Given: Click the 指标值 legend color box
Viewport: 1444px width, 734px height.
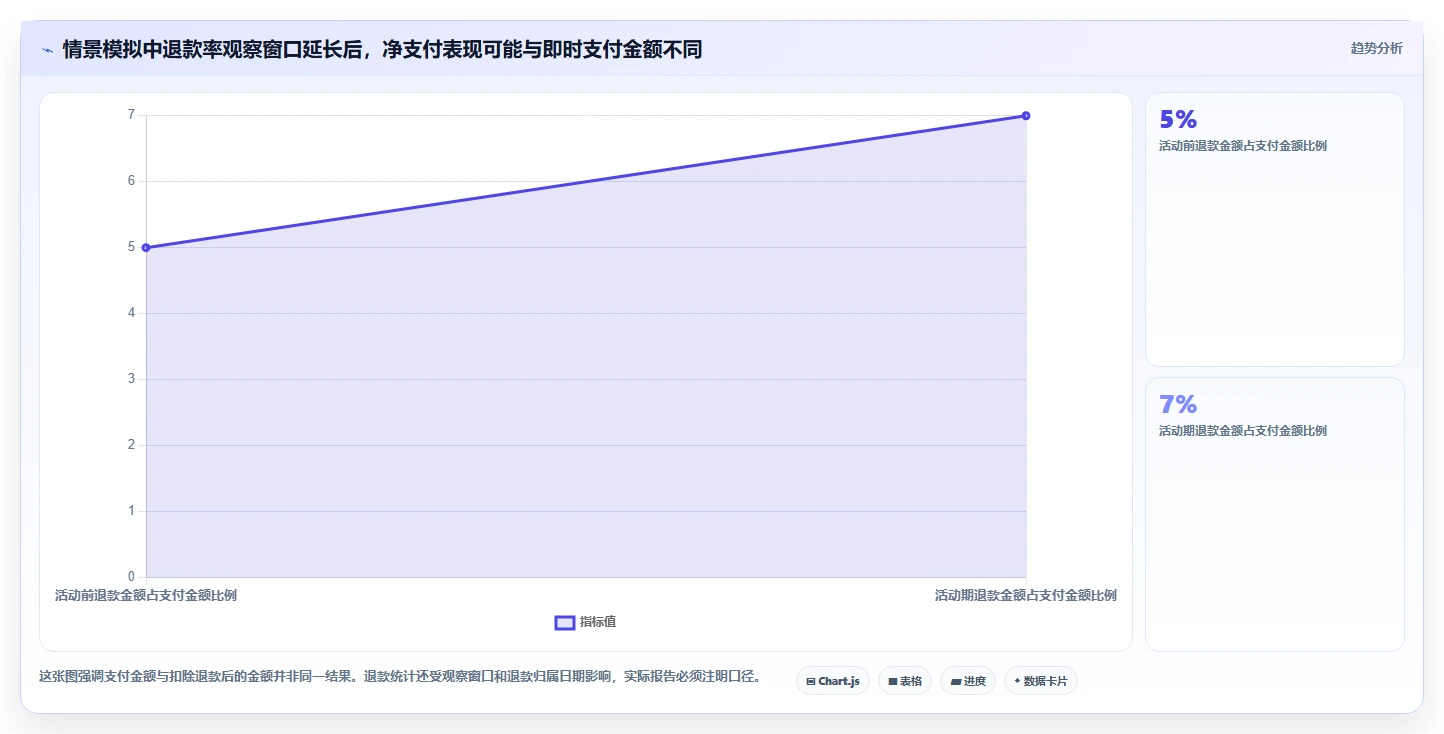Looking at the screenshot, I should [565, 622].
